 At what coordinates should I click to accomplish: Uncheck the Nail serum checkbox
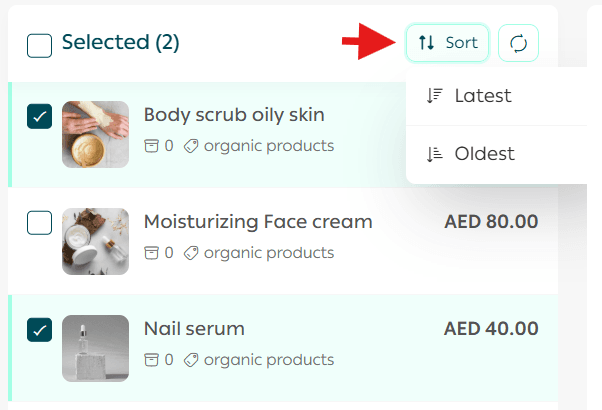pyautogui.click(x=39, y=329)
